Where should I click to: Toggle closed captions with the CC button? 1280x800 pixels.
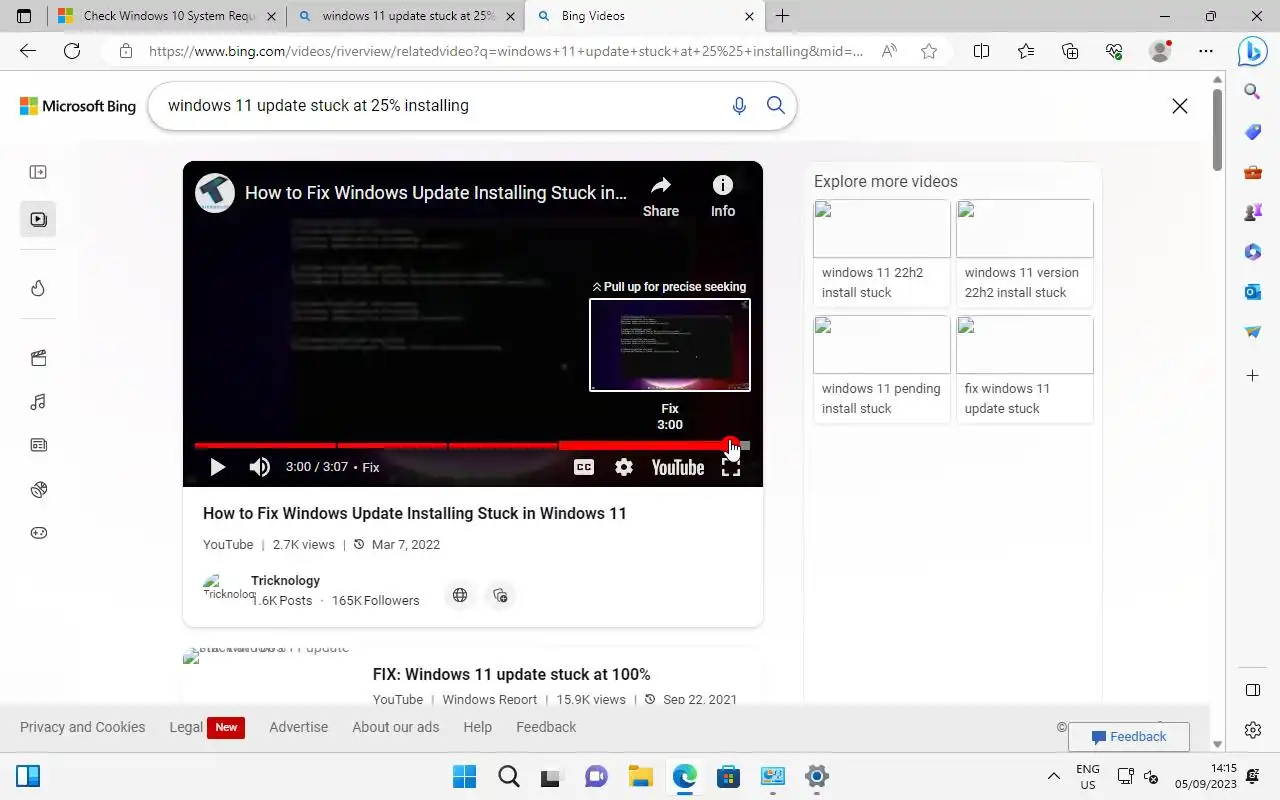click(584, 467)
